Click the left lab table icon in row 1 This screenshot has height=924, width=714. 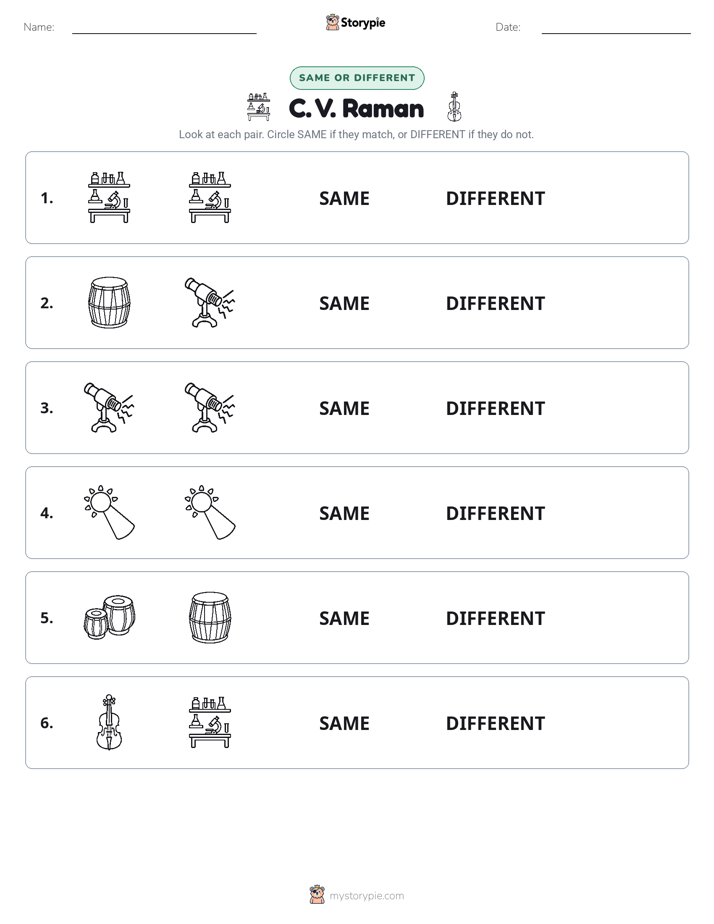[109, 197]
